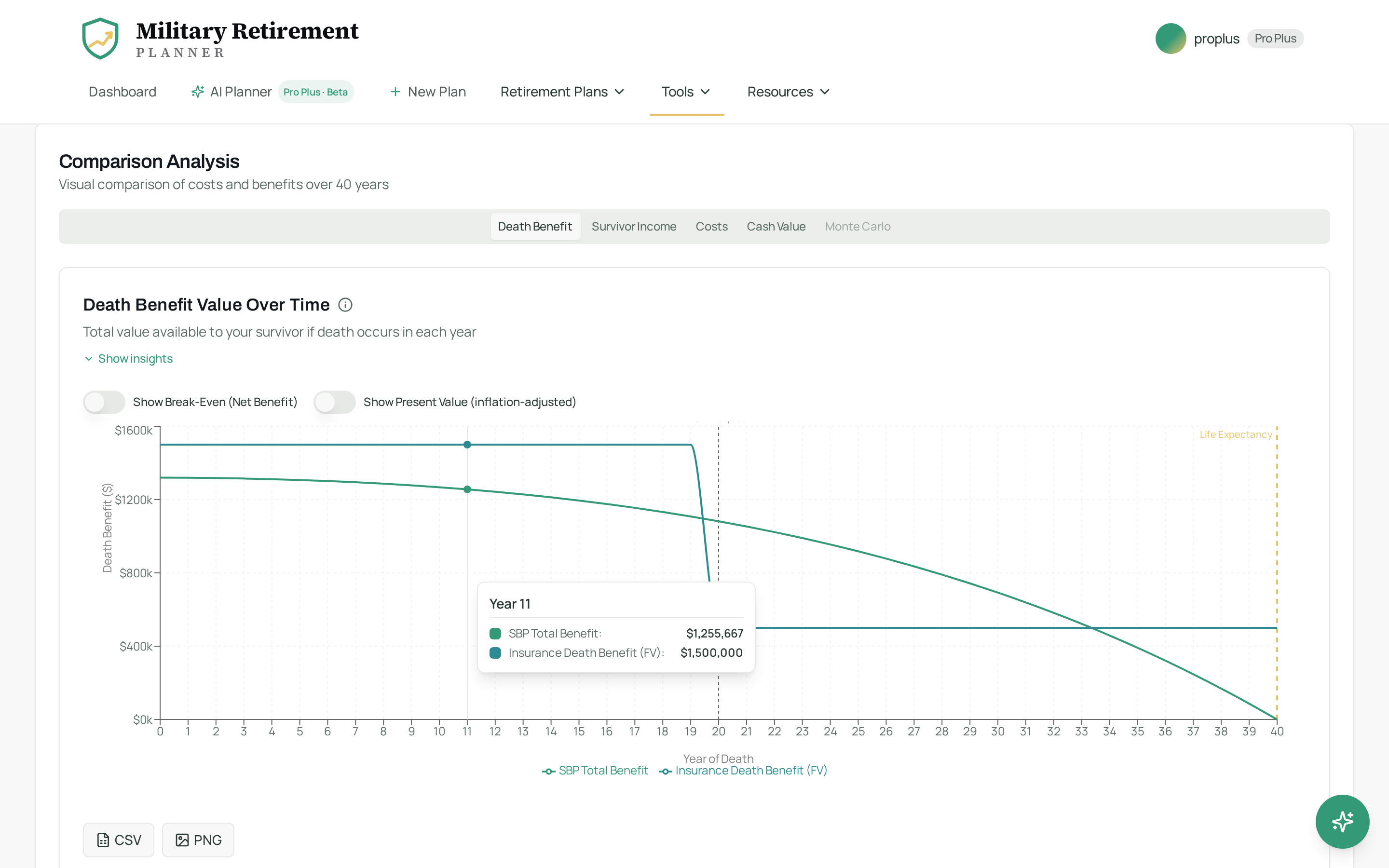This screenshot has height=868, width=1389.
Task: Open the info icon beside Death Benefit title
Action: point(345,305)
